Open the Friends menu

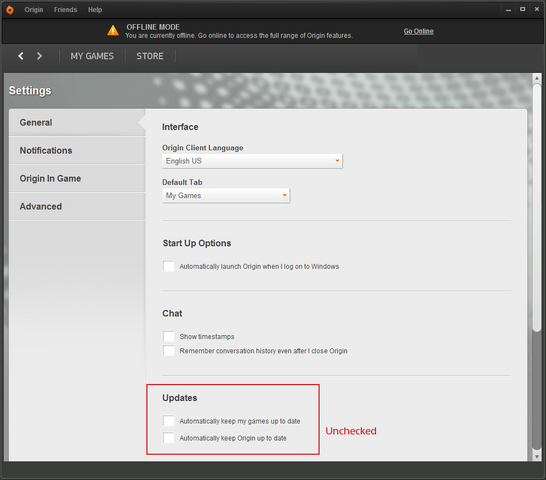(65, 10)
